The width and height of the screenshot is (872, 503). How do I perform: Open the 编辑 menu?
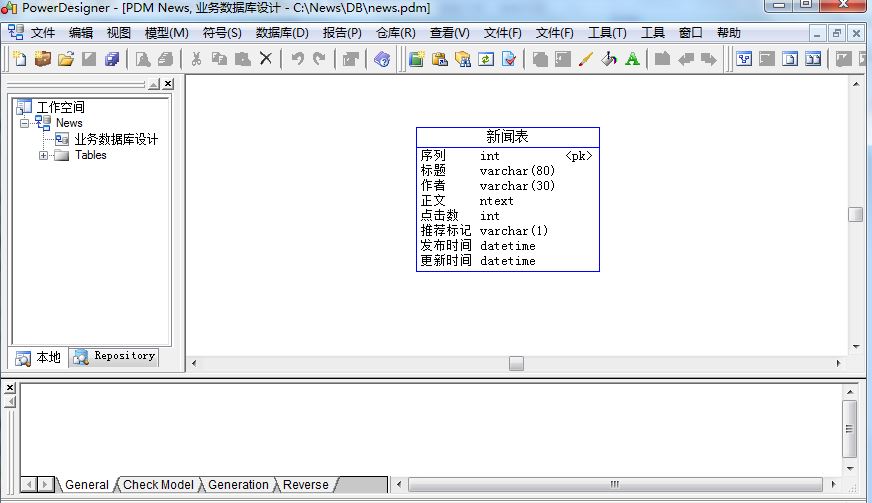81,33
